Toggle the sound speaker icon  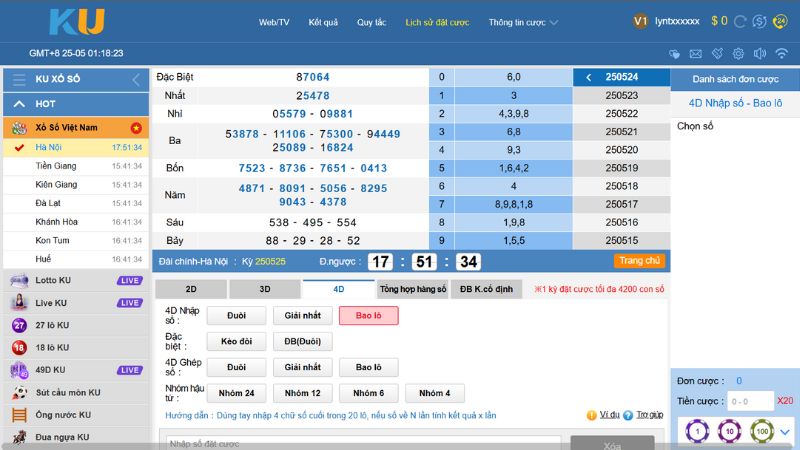point(760,54)
